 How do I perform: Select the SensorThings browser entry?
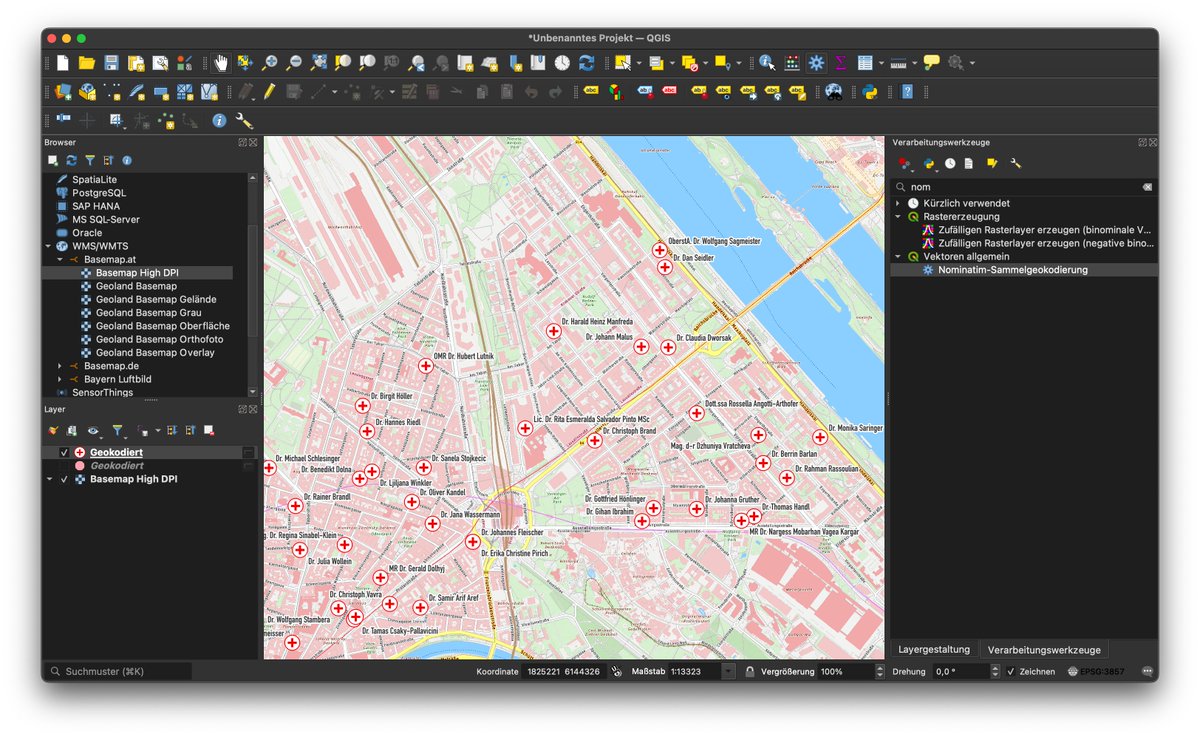tap(102, 393)
